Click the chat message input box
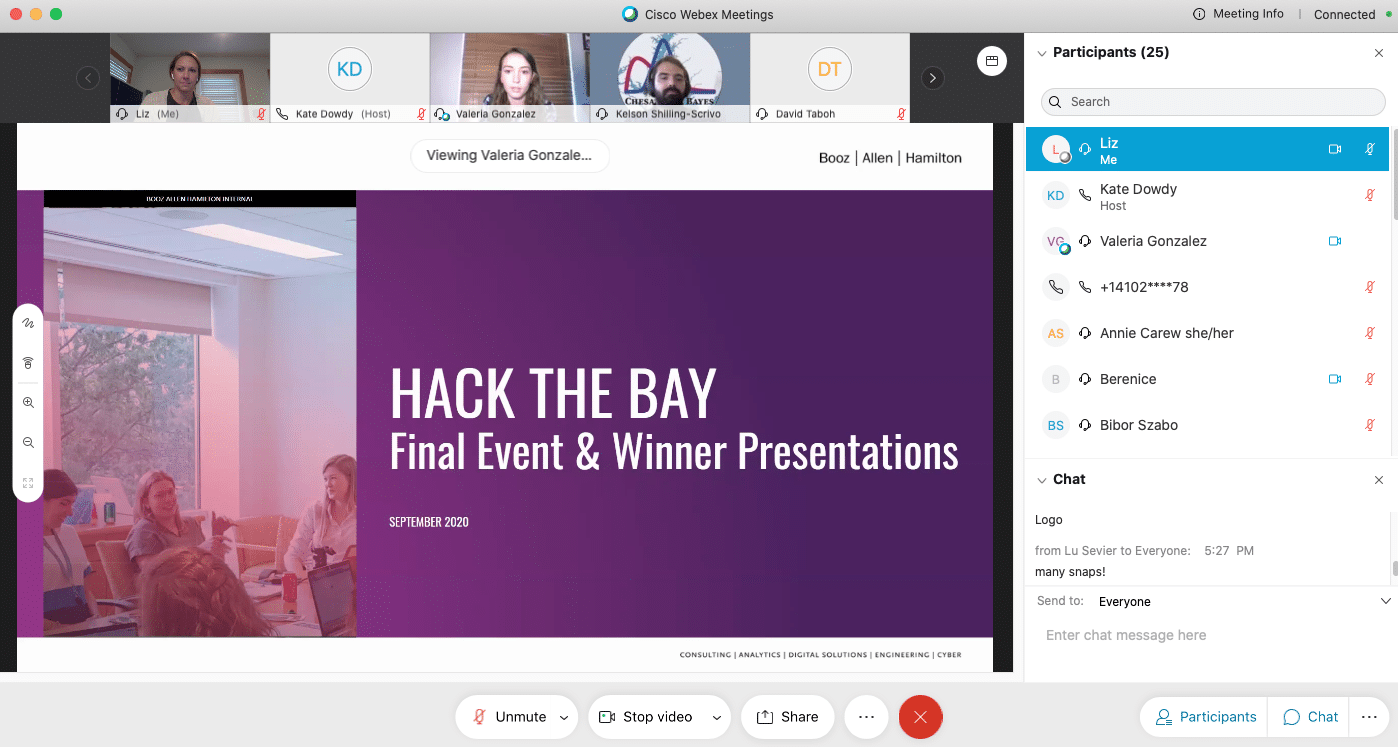Viewport: 1398px width, 747px height. [x=1210, y=635]
